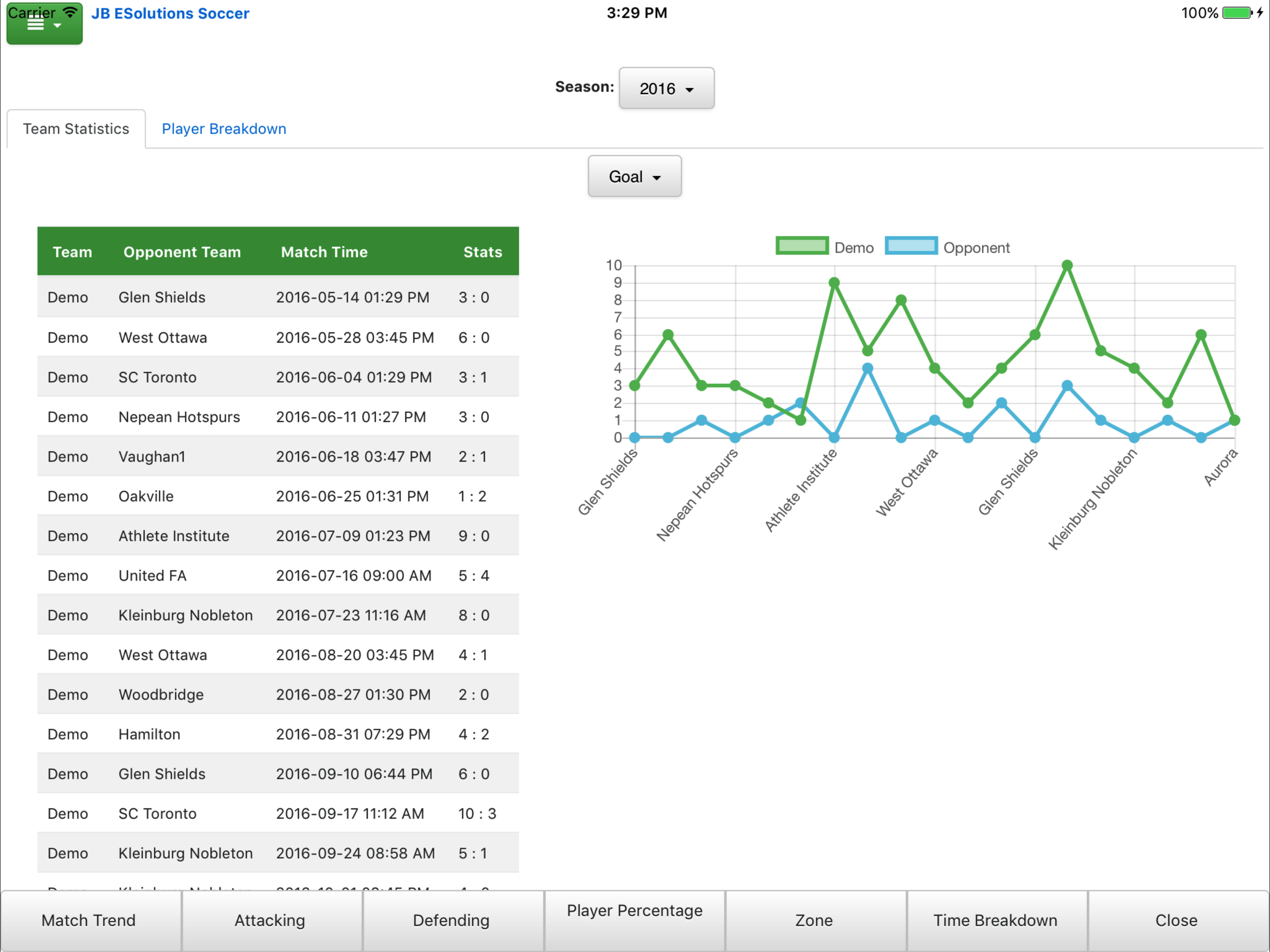
Task: Toggle the Demo series legend swatch
Action: 801,247
